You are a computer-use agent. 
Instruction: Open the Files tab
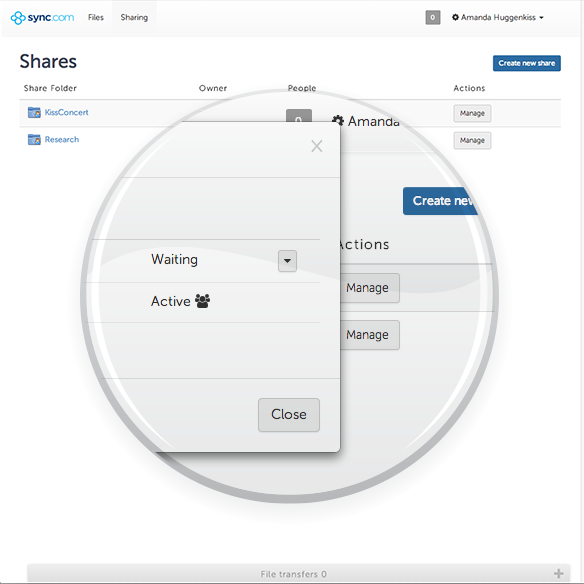[x=96, y=18]
